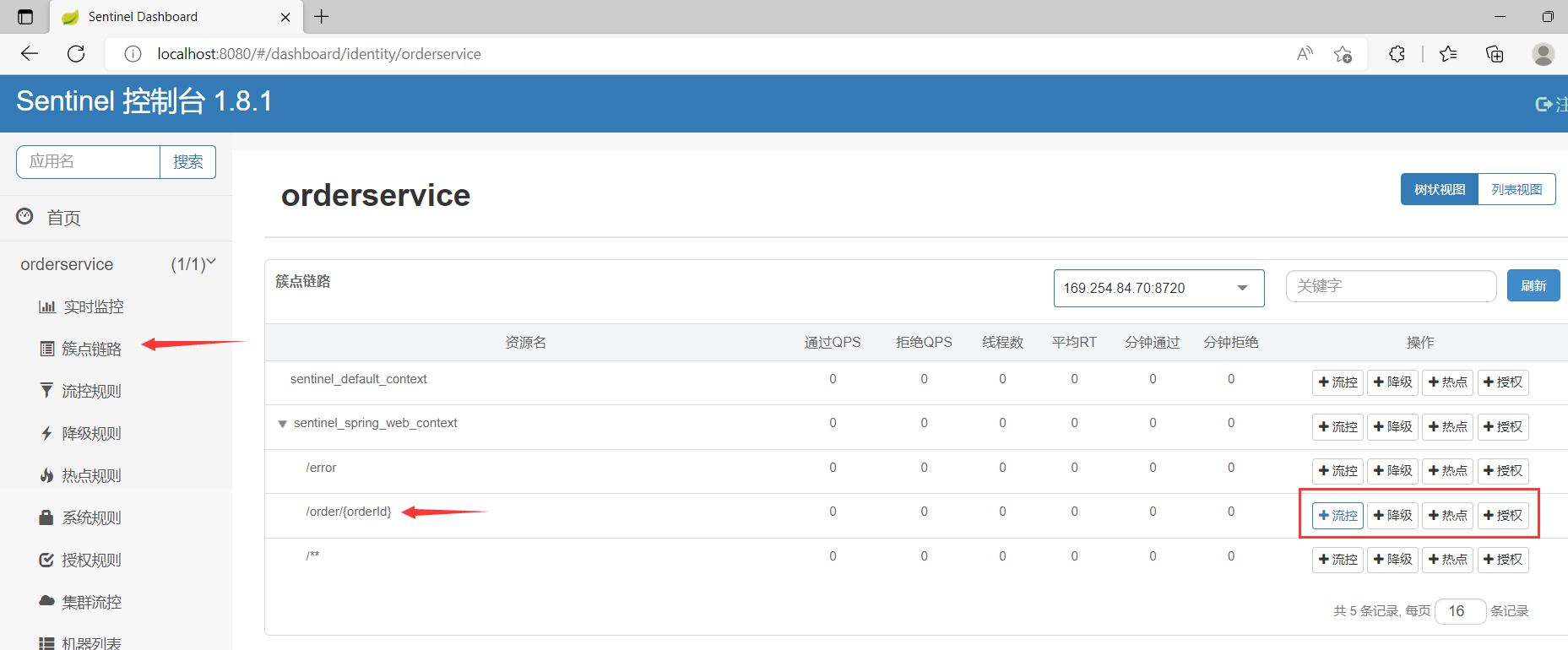Click the 通过QPS column header

click(833, 343)
